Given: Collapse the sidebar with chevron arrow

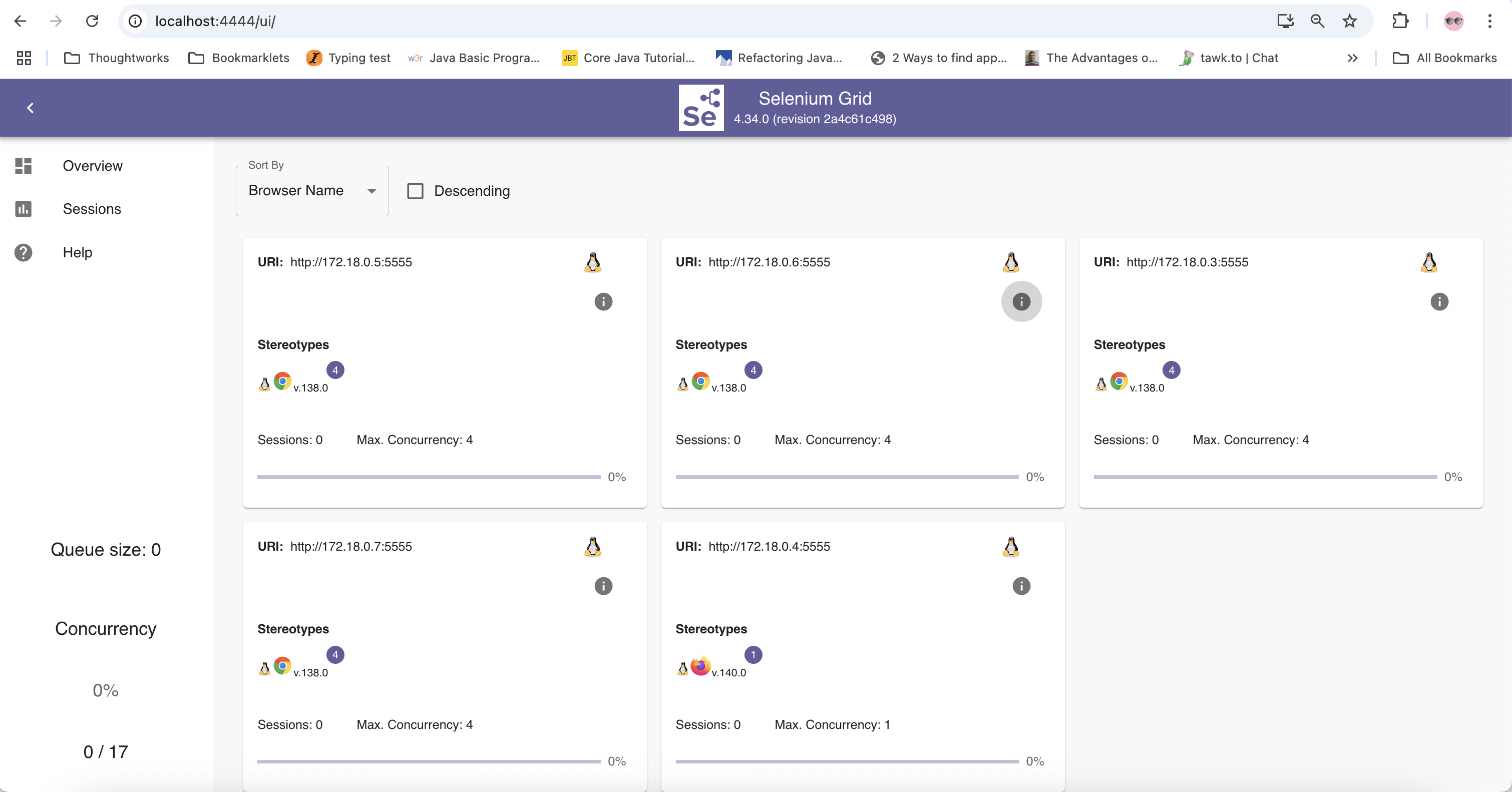Looking at the screenshot, I should tap(31, 108).
